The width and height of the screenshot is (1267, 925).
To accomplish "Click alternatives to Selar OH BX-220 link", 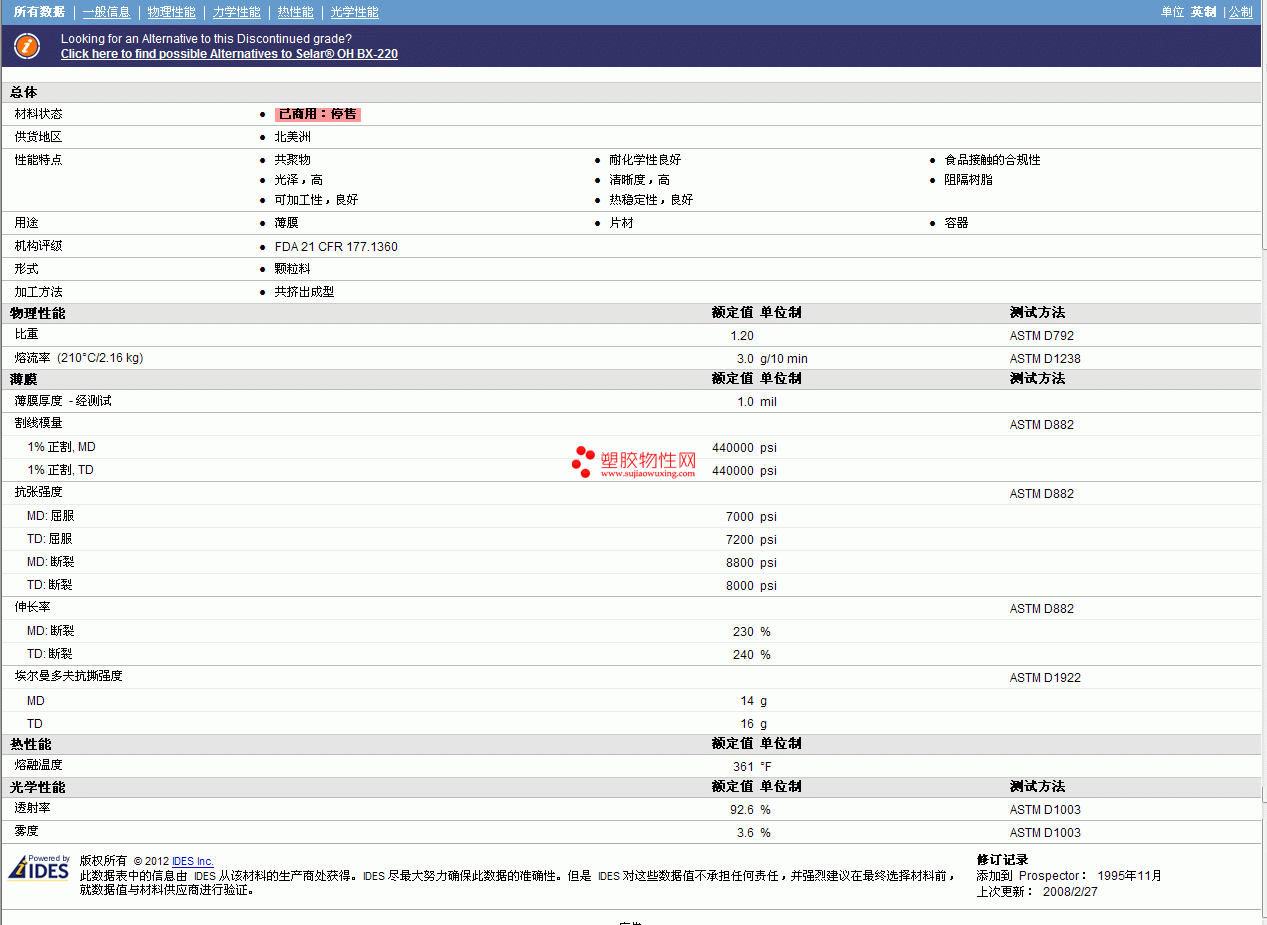I will point(229,54).
